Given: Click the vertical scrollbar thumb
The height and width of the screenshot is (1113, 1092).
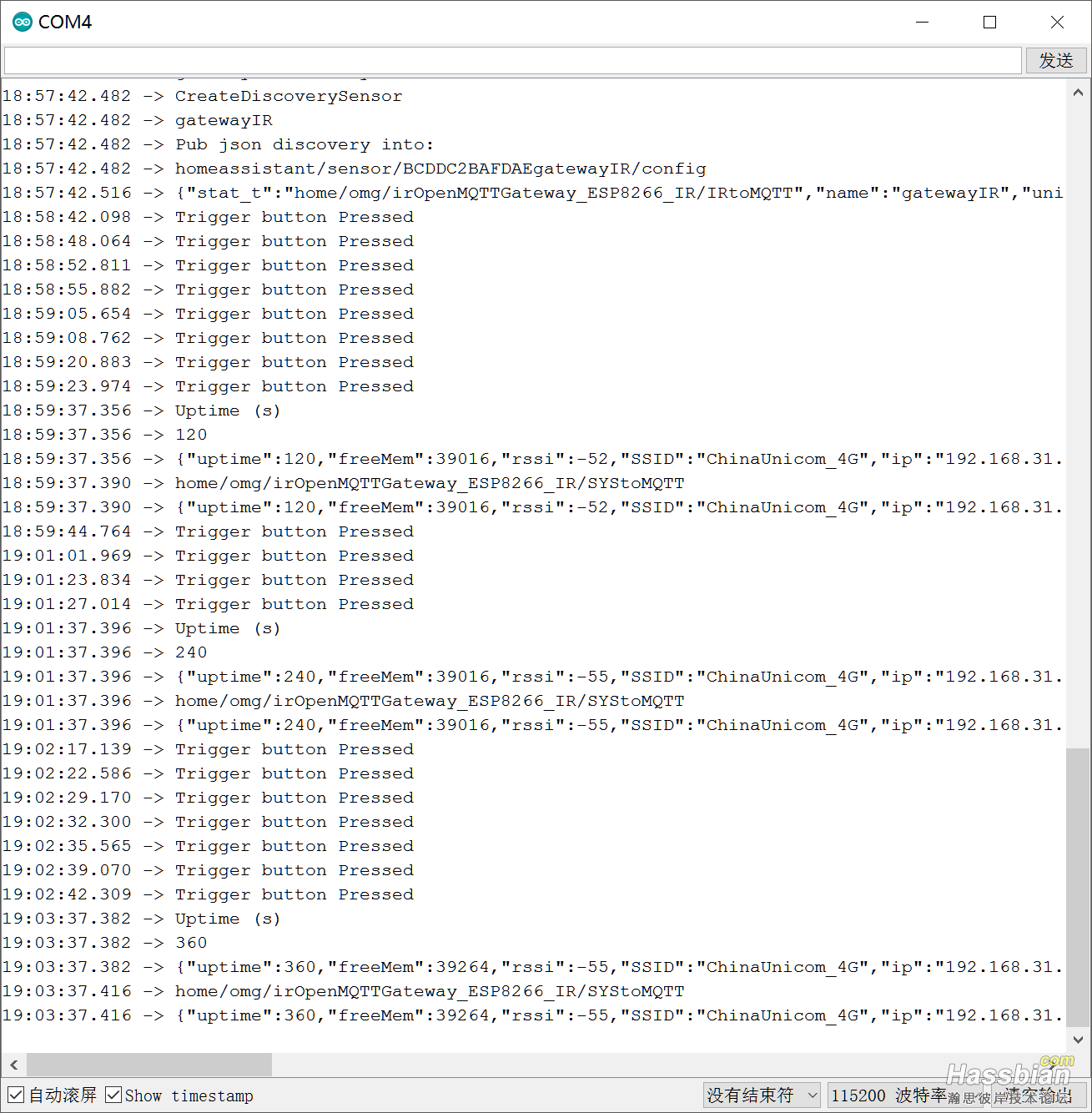Looking at the screenshot, I should [x=1078, y=888].
